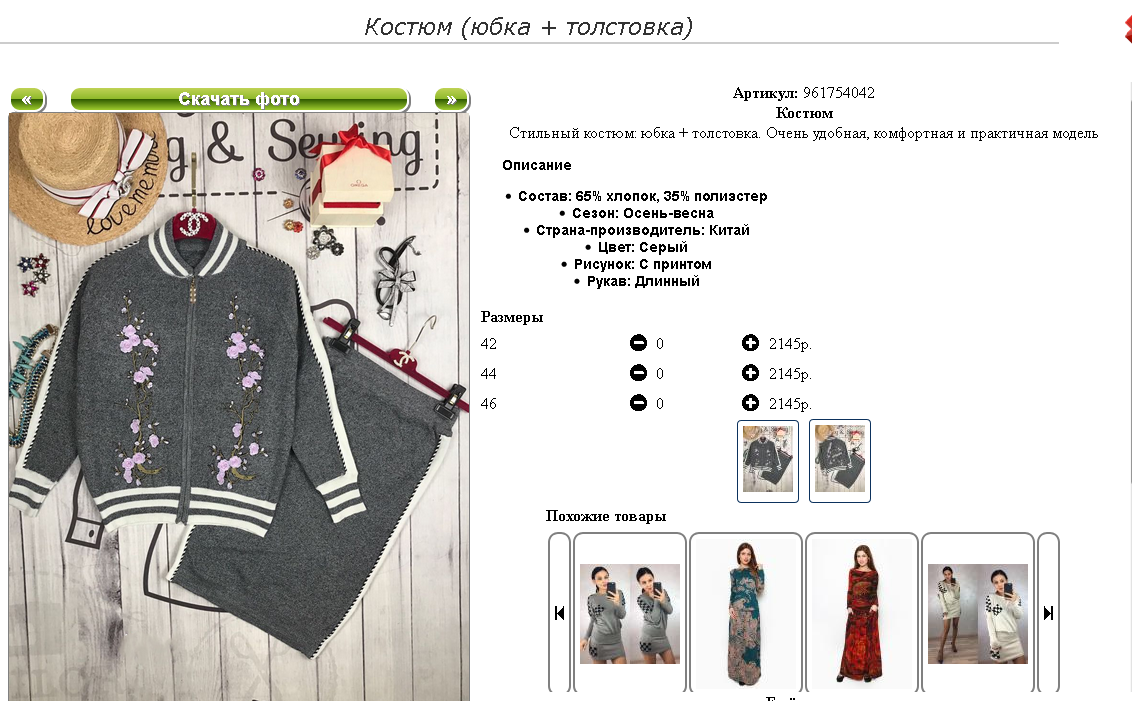Open similar white costume product
1132x701 pixels.
pos(978,614)
